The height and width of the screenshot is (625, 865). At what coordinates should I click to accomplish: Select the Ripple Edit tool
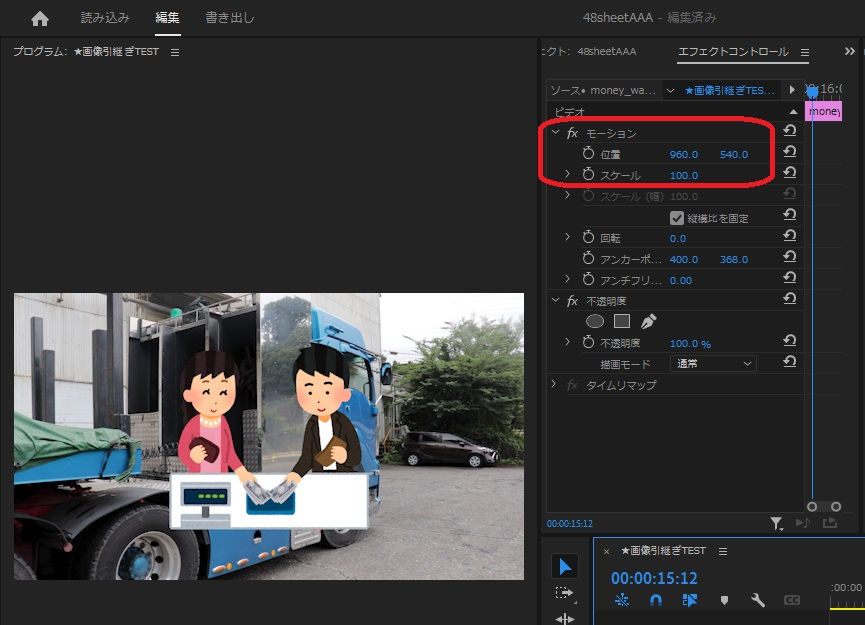(x=565, y=619)
